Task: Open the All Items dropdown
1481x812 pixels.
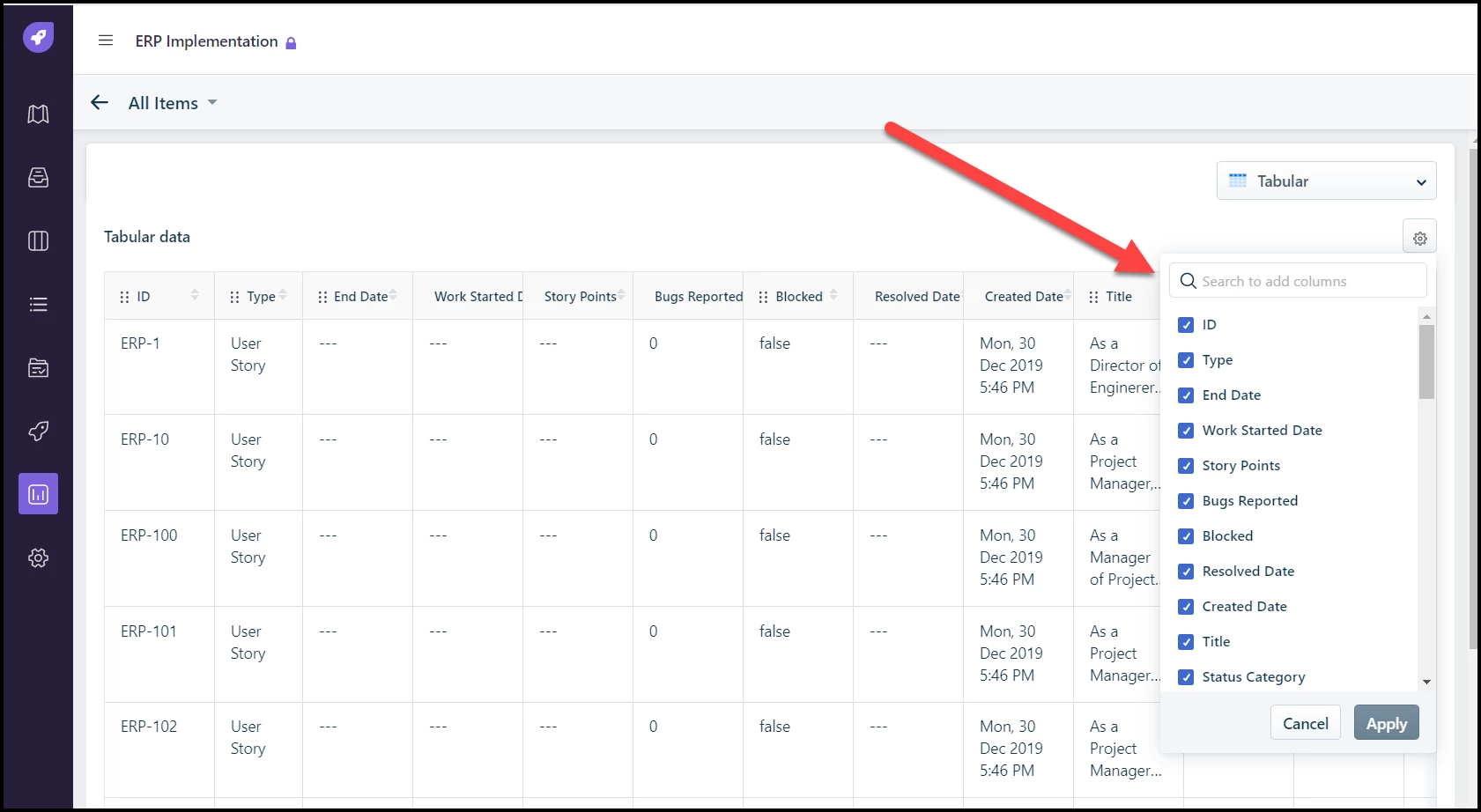Action: coord(173,103)
